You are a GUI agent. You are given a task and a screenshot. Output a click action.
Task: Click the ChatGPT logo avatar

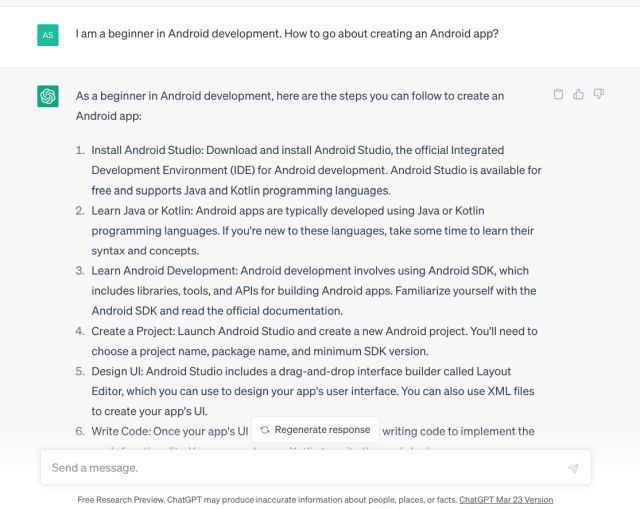pos(48,96)
